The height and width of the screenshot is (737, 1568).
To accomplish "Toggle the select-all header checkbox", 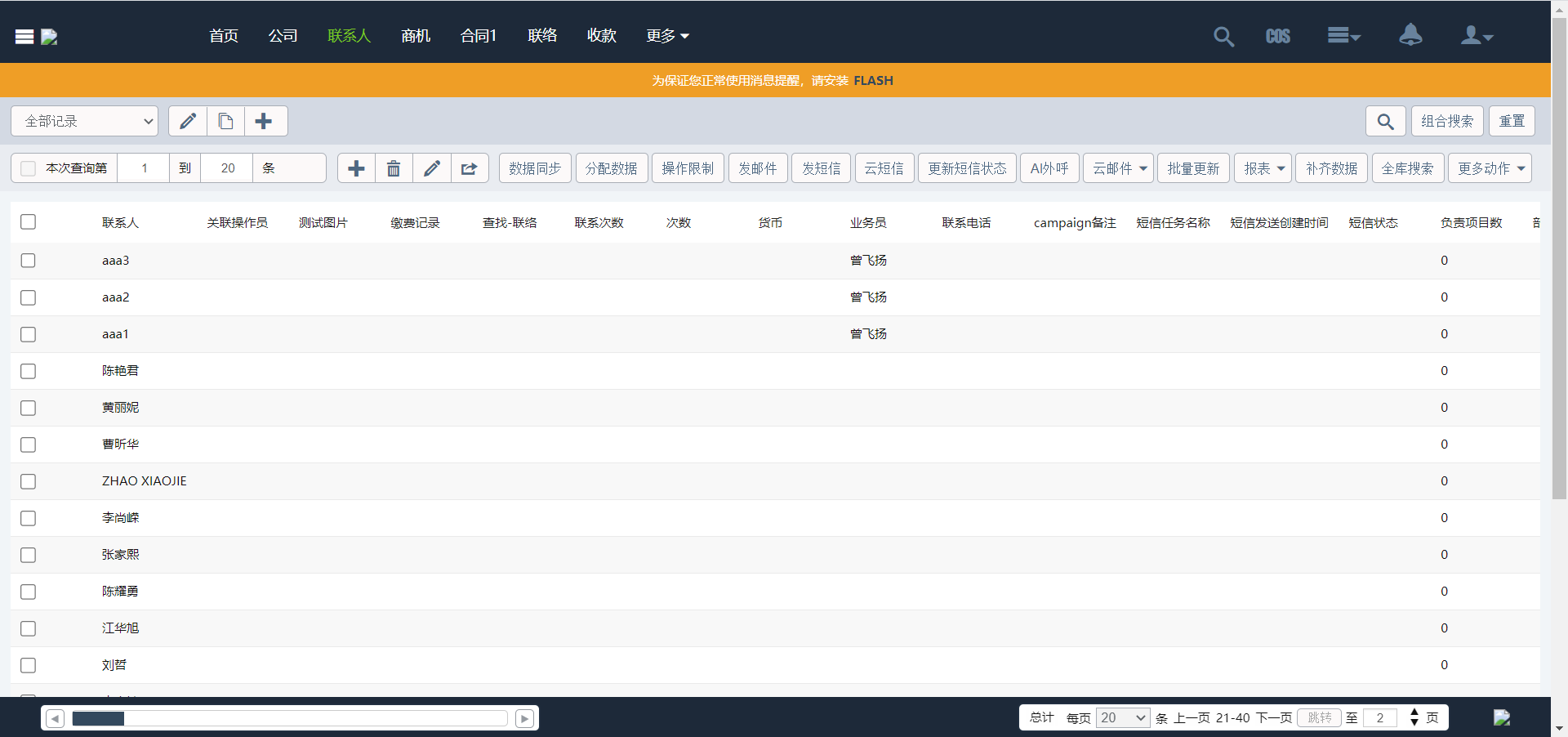I will [x=29, y=222].
